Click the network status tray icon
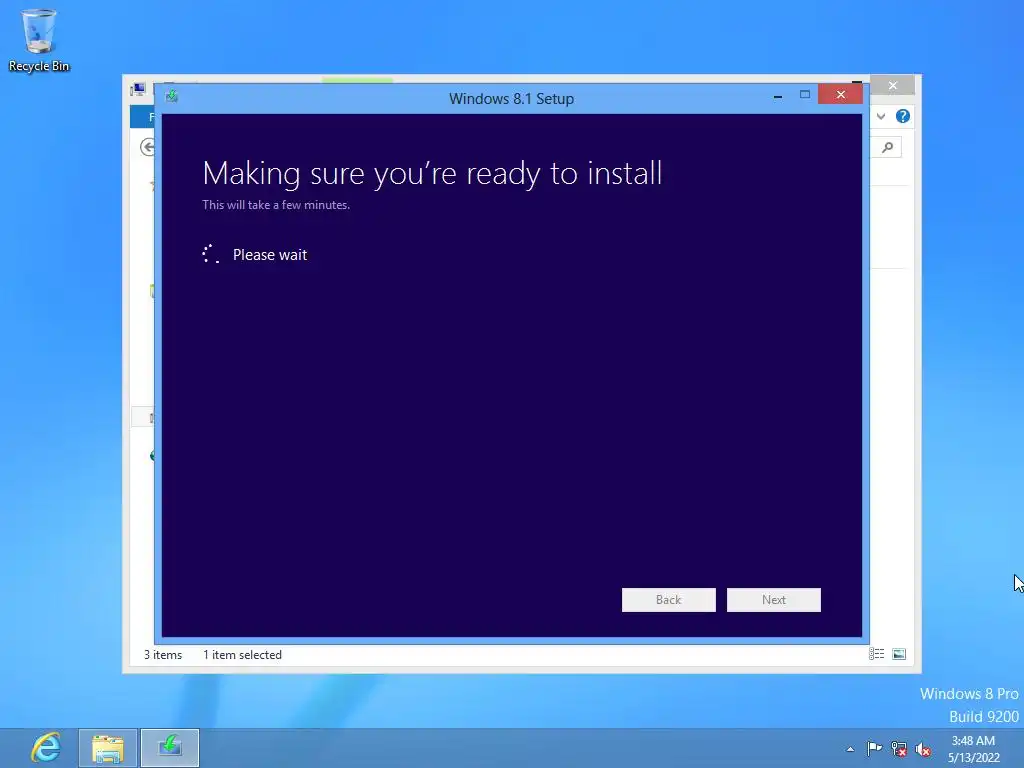Image resolution: width=1024 pixels, height=768 pixels. coord(899,748)
